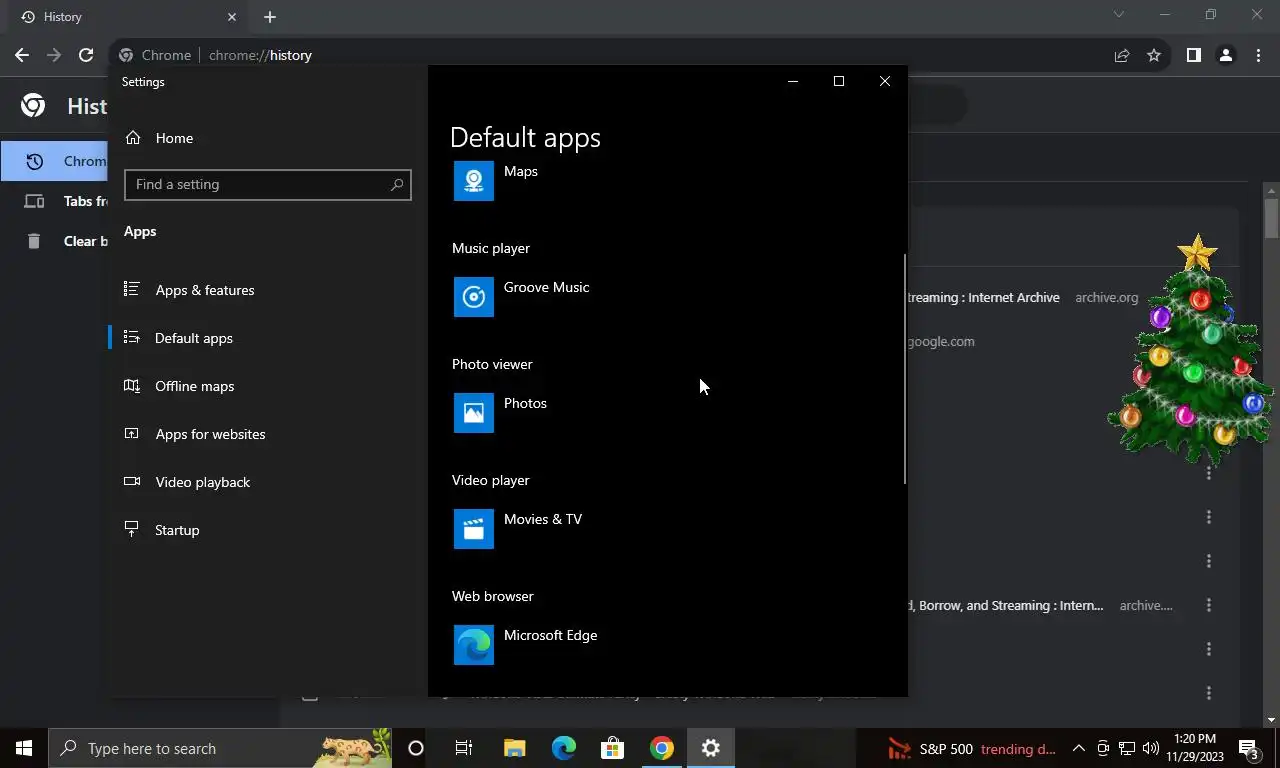This screenshot has width=1280, height=768.
Task: Click the Movies & TV app icon
Action: (x=474, y=529)
